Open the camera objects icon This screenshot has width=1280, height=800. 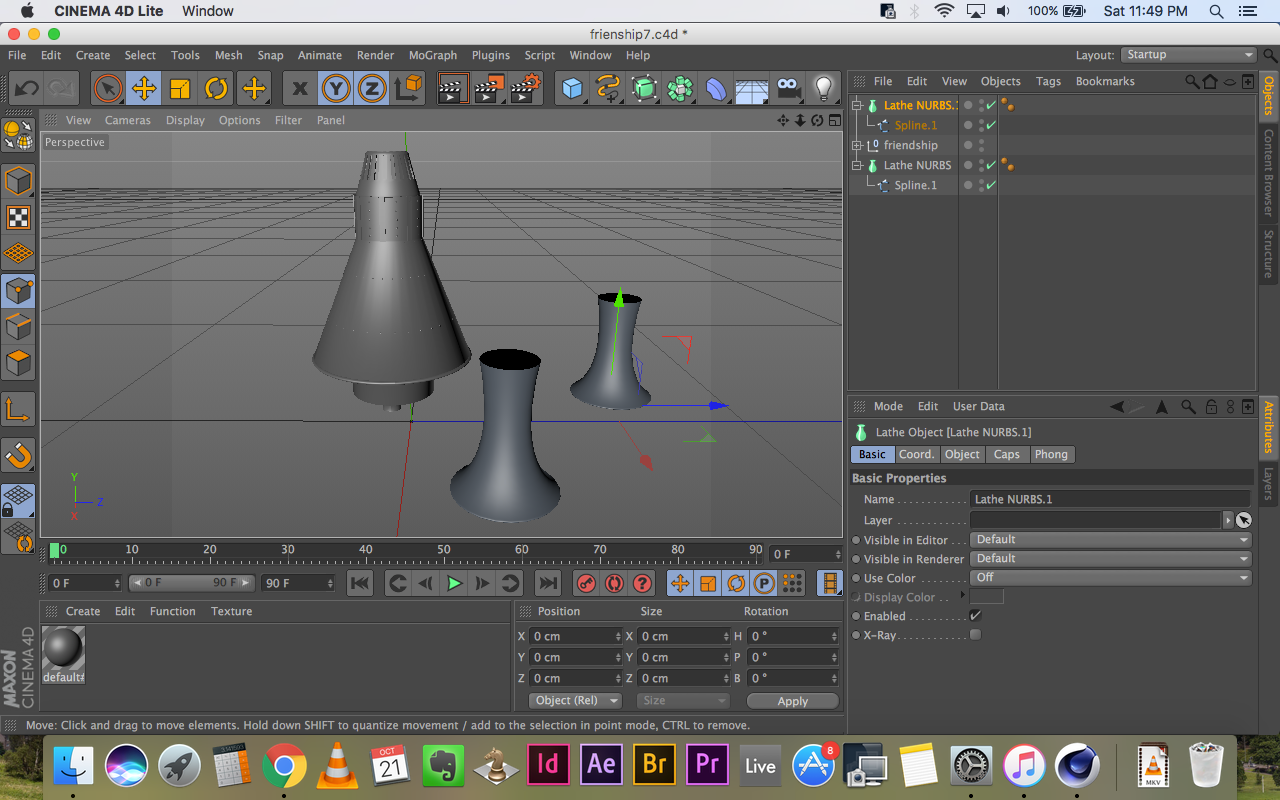click(787, 89)
